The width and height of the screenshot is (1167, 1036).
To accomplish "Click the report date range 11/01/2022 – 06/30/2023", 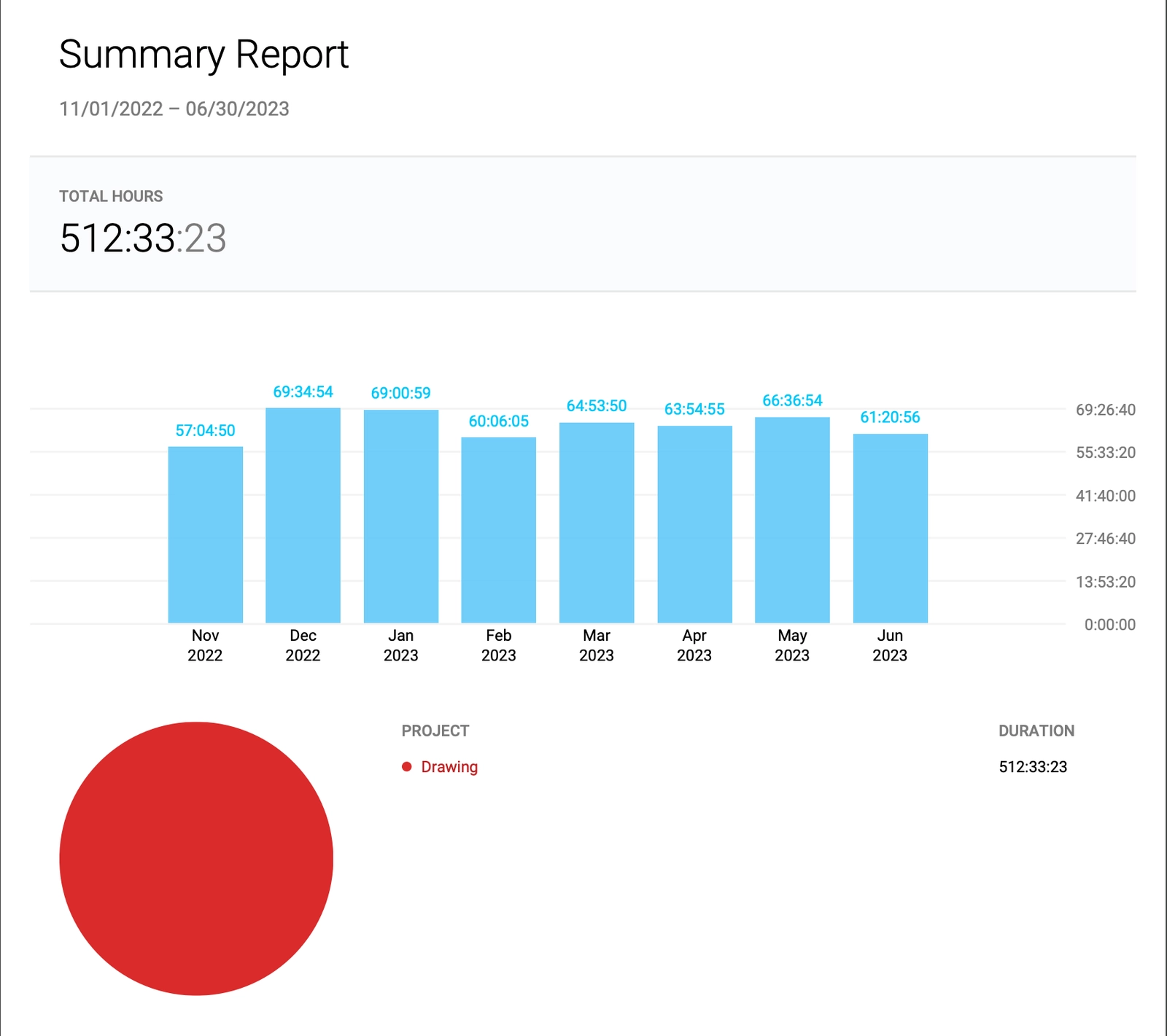I will (x=174, y=109).
